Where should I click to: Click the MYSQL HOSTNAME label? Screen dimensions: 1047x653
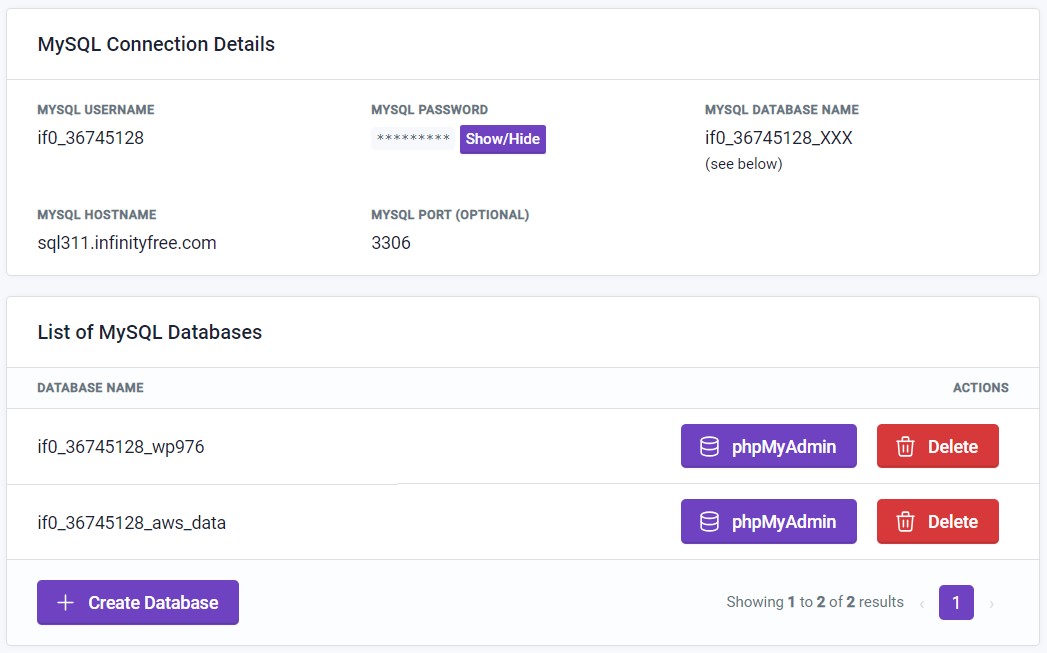coord(97,214)
